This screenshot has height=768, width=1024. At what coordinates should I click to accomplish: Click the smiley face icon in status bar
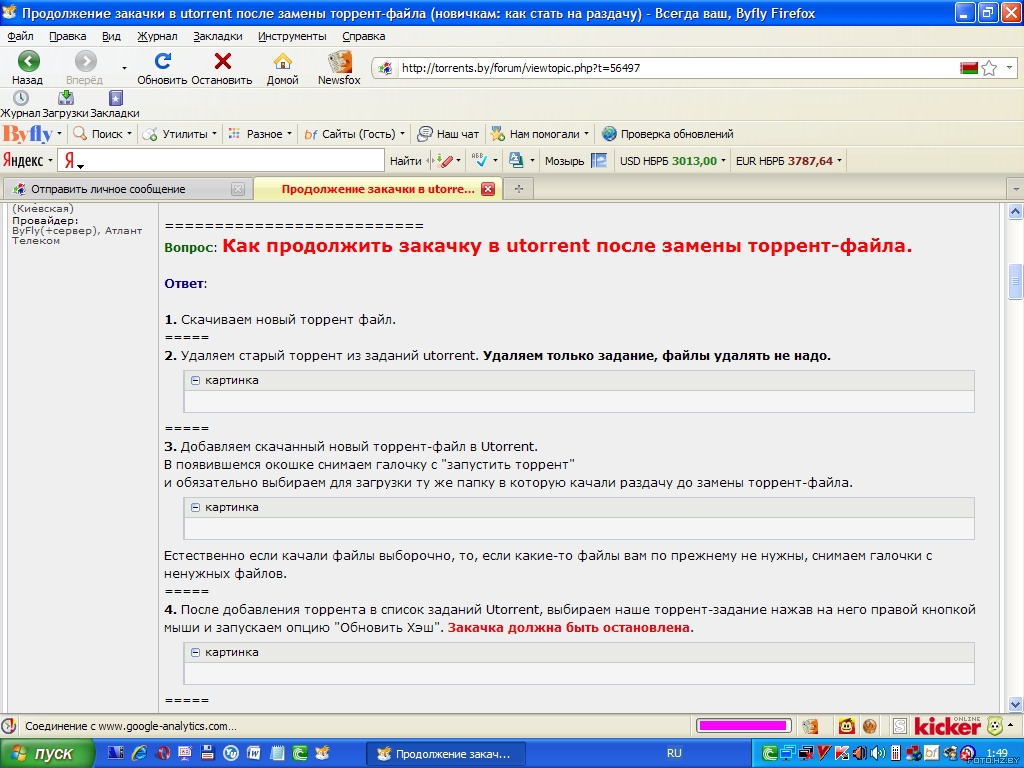[847, 726]
